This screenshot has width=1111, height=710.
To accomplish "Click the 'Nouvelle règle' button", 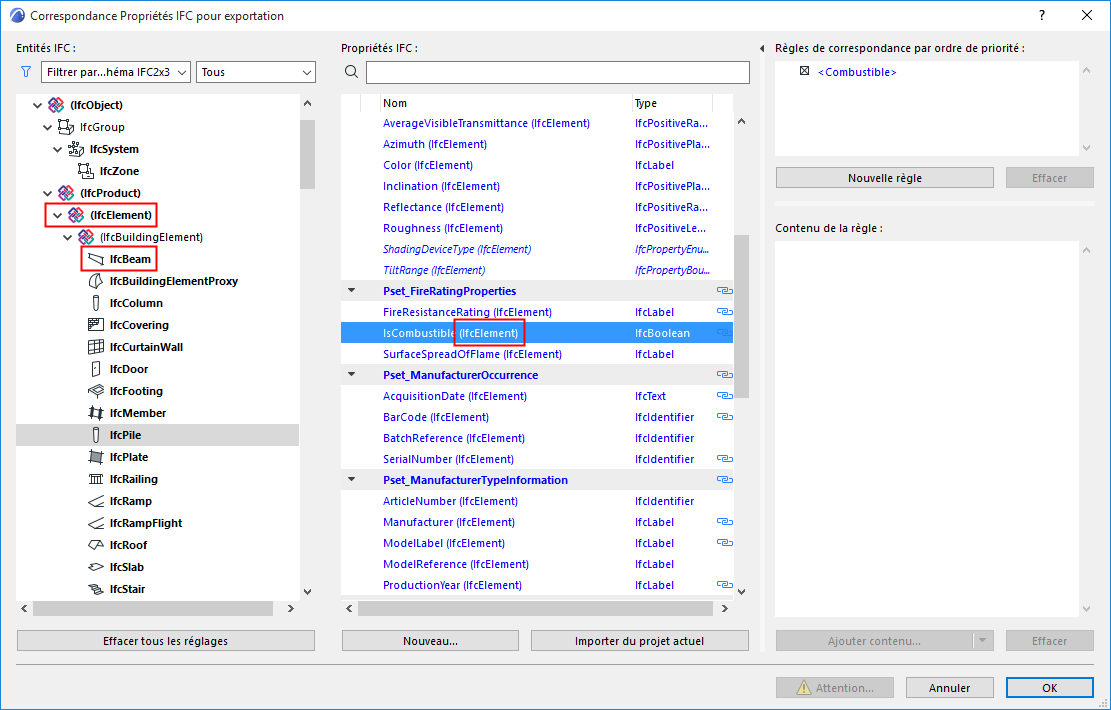I will pyautogui.click(x=885, y=178).
